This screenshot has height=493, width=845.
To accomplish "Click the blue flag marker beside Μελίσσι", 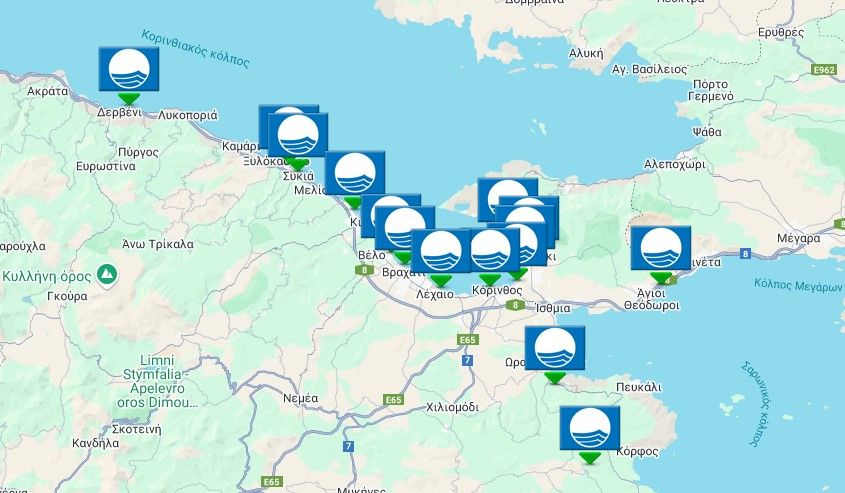I will 355,173.
